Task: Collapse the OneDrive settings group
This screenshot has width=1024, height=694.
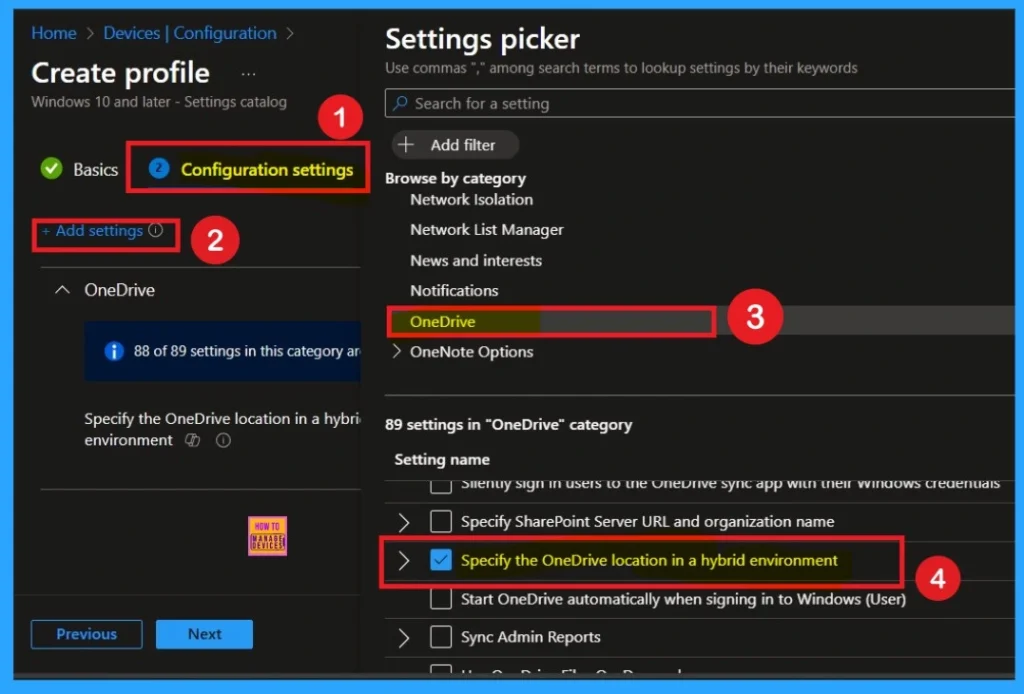Action: 62,290
